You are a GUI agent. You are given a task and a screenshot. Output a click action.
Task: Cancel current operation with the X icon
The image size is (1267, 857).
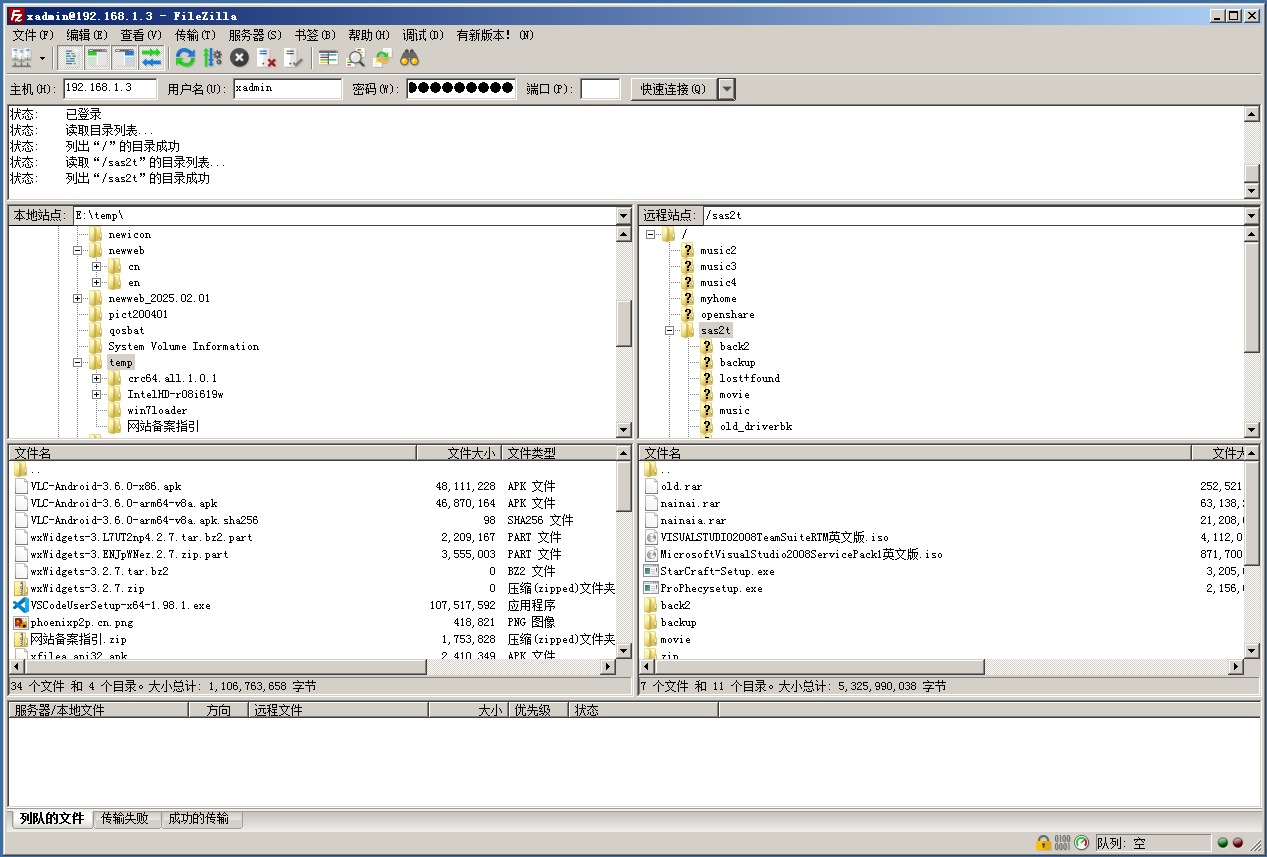[x=239, y=58]
